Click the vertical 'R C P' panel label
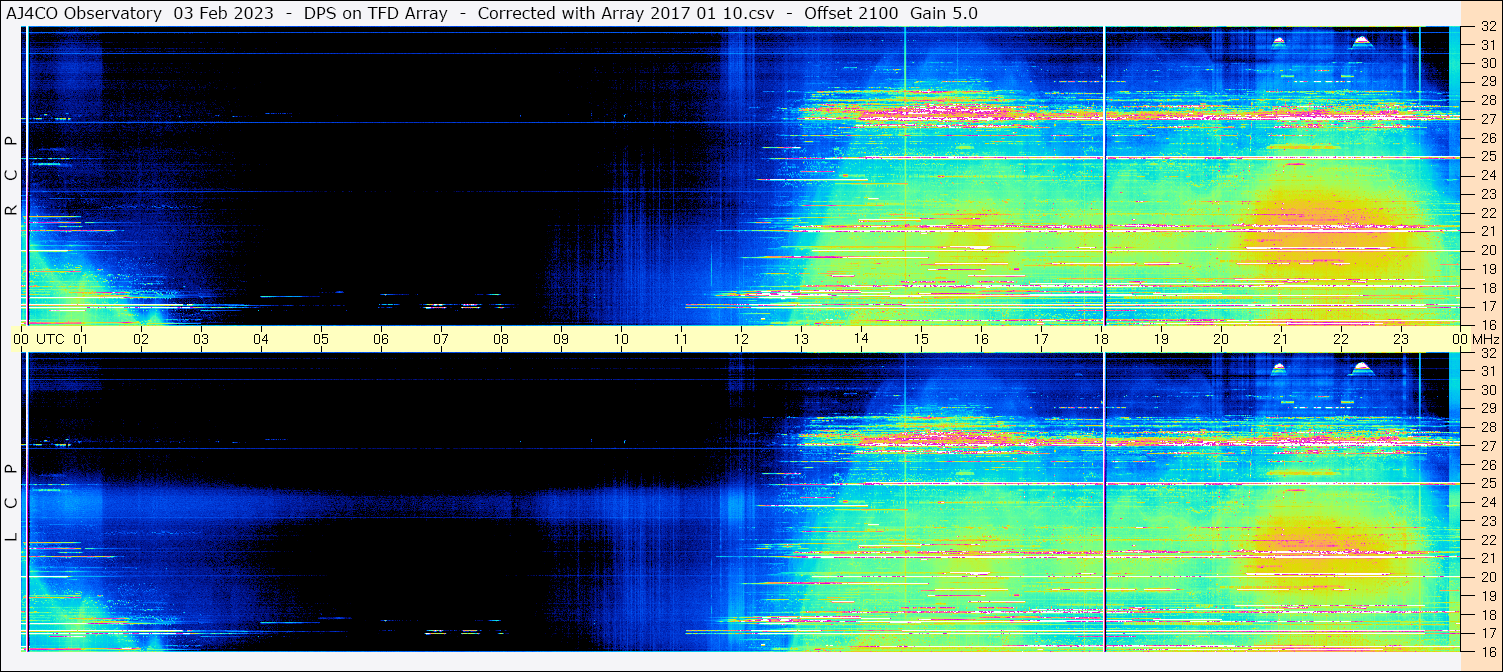The height and width of the screenshot is (672, 1503). pos(11,176)
